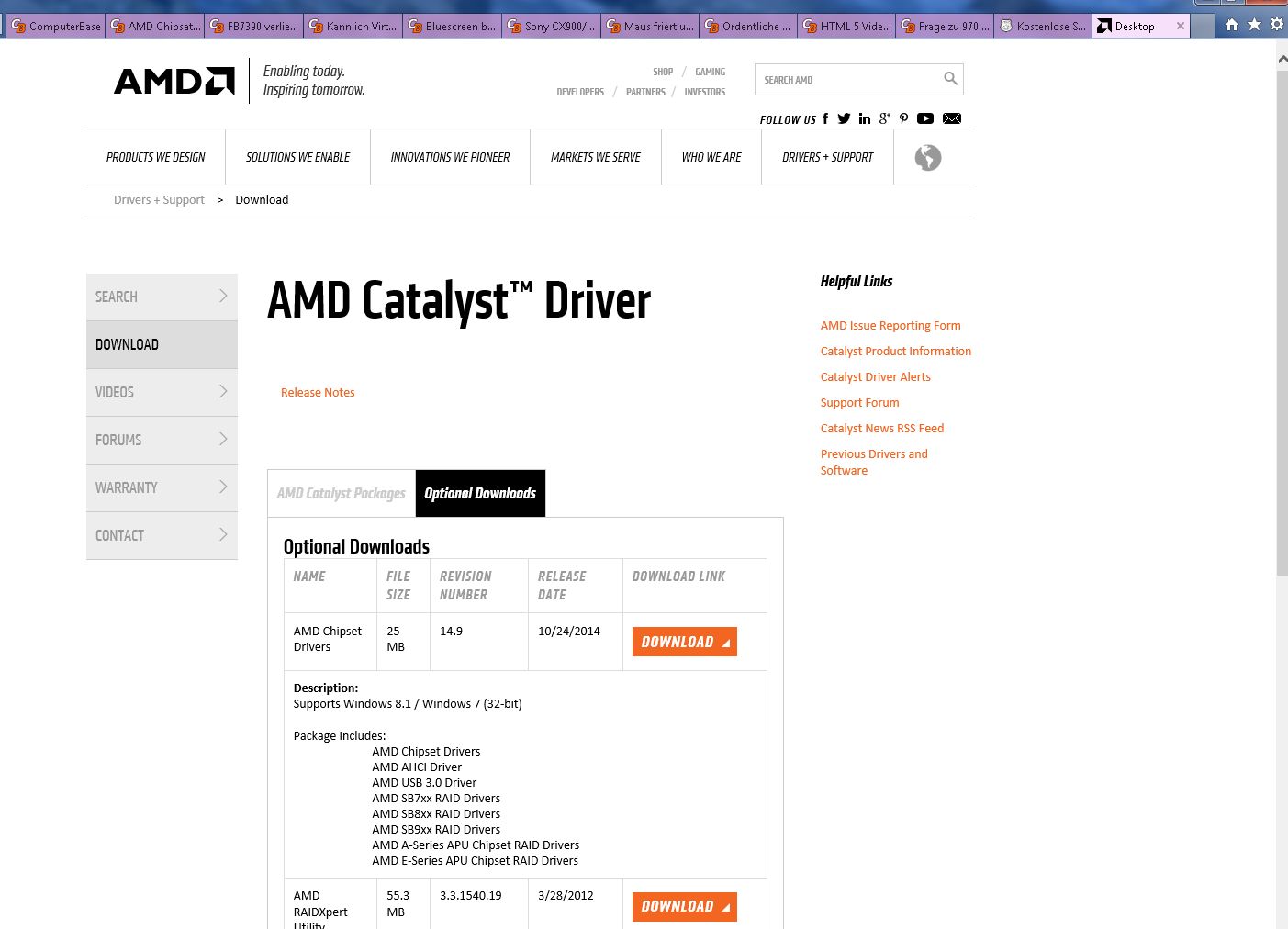
Task: Click AMD USB 3.0 Driver text
Action: point(424,783)
